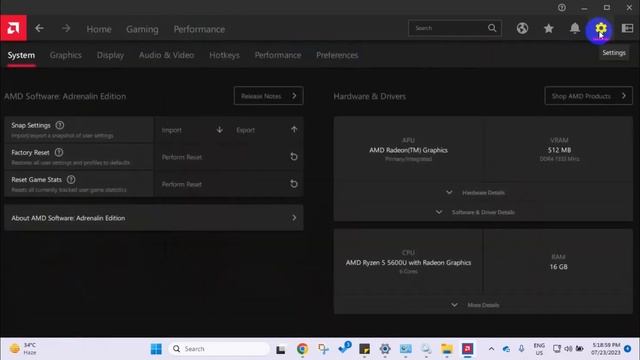
Task: Click AMD Radeon(TM) Graphics text
Action: pyautogui.click(x=408, y=150)
